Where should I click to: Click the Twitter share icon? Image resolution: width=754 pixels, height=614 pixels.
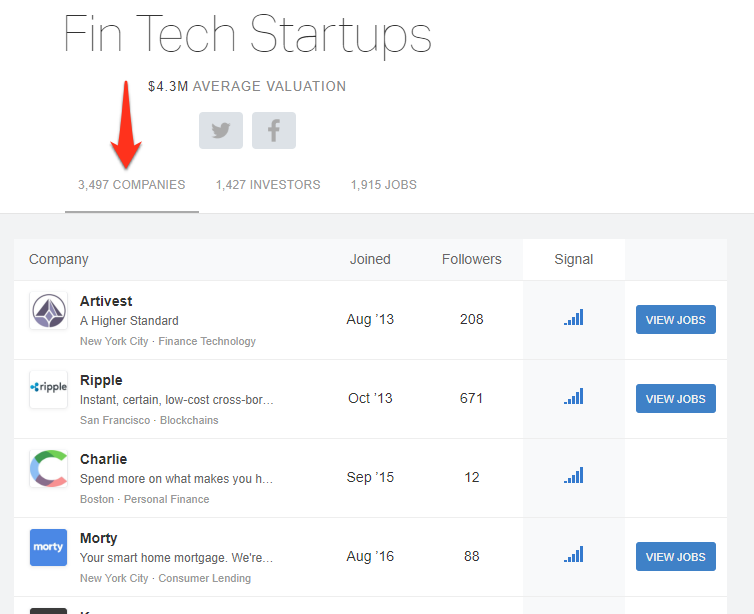pyautogui.click(x=221, y=130)
